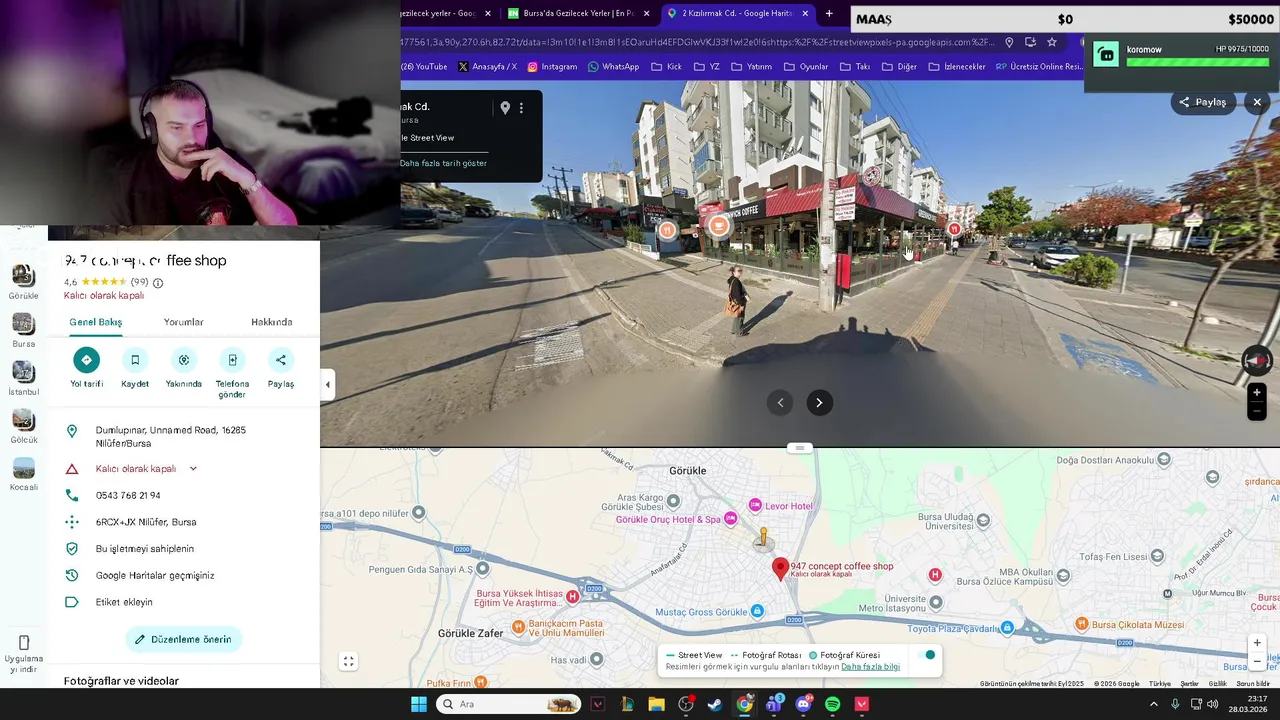This screenshot has height=720, width=1280.
Task: Toggle the Street View layer switch
Action: coord(927,655)
